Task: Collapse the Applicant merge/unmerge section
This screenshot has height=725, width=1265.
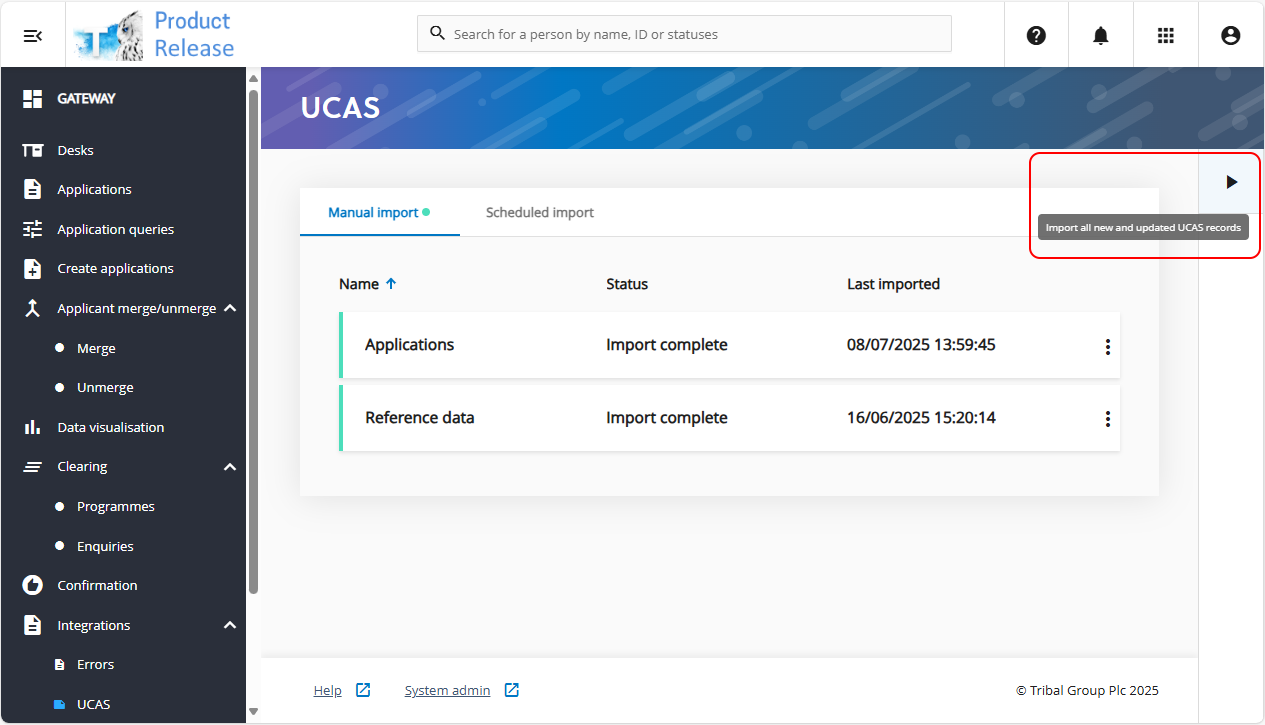Action: 230,308
